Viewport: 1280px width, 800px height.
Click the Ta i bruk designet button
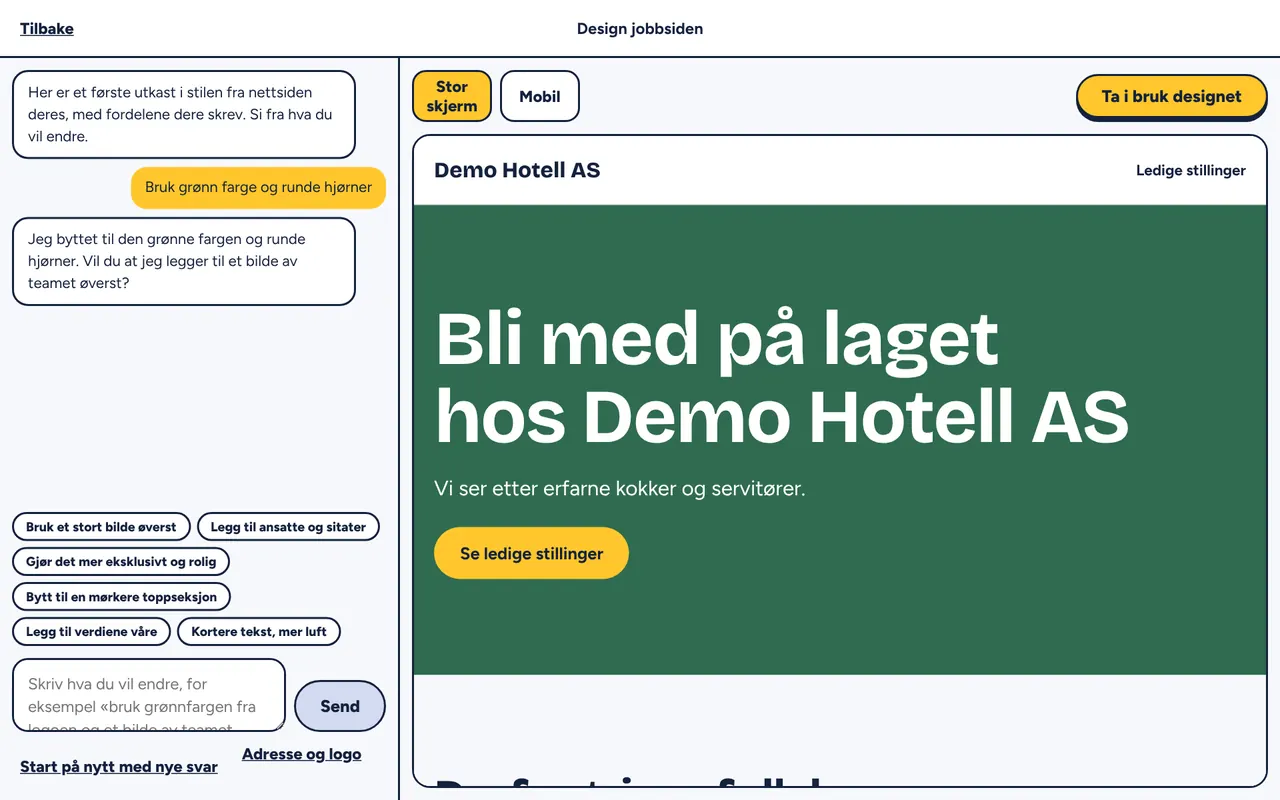[1171, 96]
